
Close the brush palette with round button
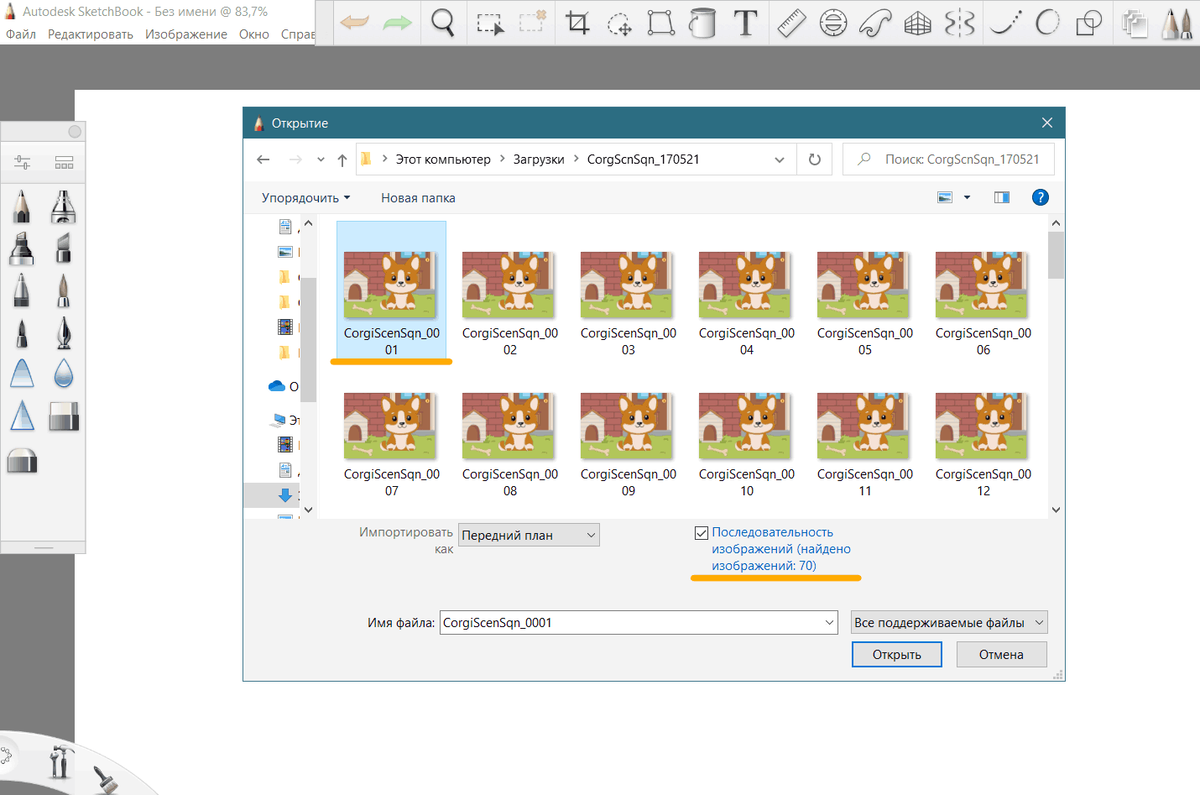74,132
